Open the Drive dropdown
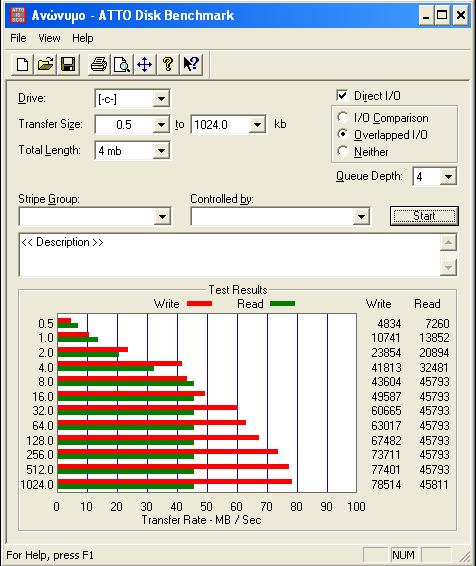 click(x=161, y=99)
